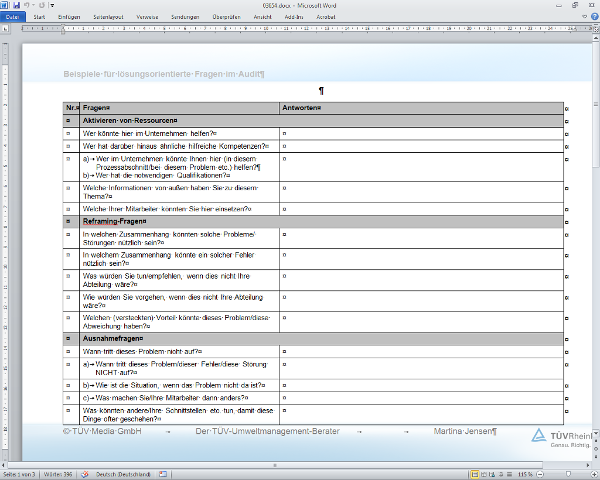Click the spelling check status icon

click(86, 474)
